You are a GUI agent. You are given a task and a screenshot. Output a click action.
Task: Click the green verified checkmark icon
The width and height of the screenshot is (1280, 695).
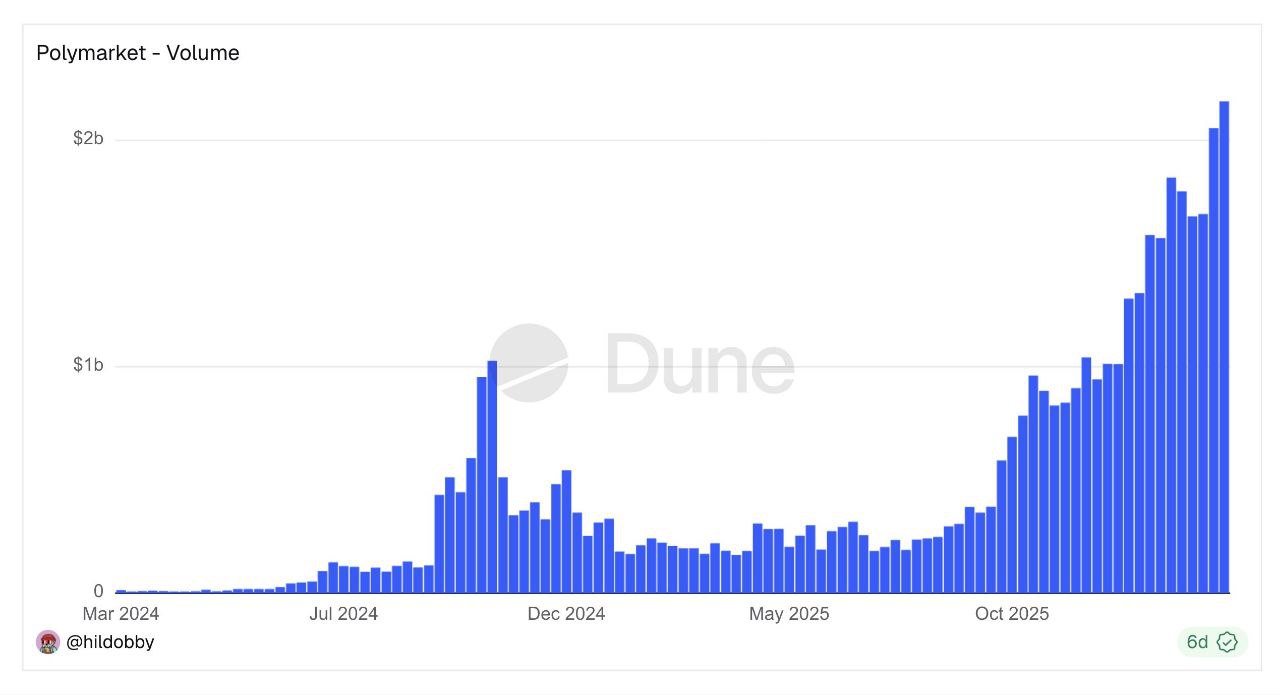(1227, 642)
